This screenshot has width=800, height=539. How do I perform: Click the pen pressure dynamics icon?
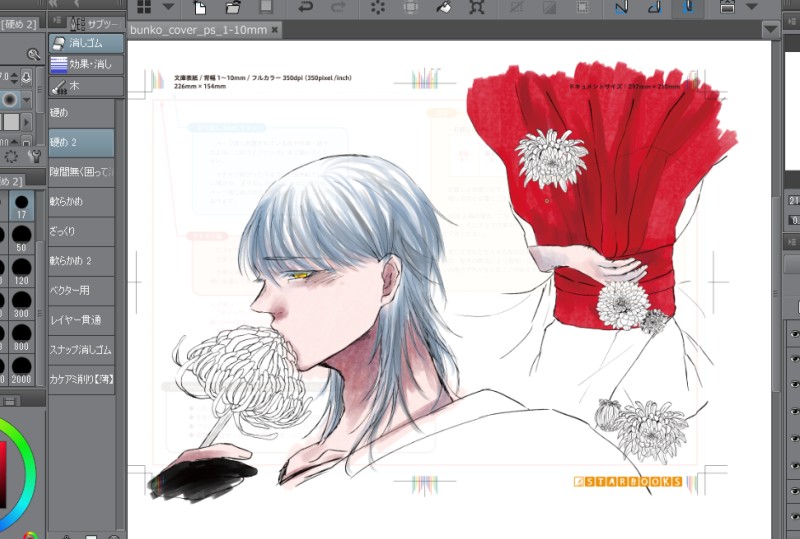[x=26, y=78]
